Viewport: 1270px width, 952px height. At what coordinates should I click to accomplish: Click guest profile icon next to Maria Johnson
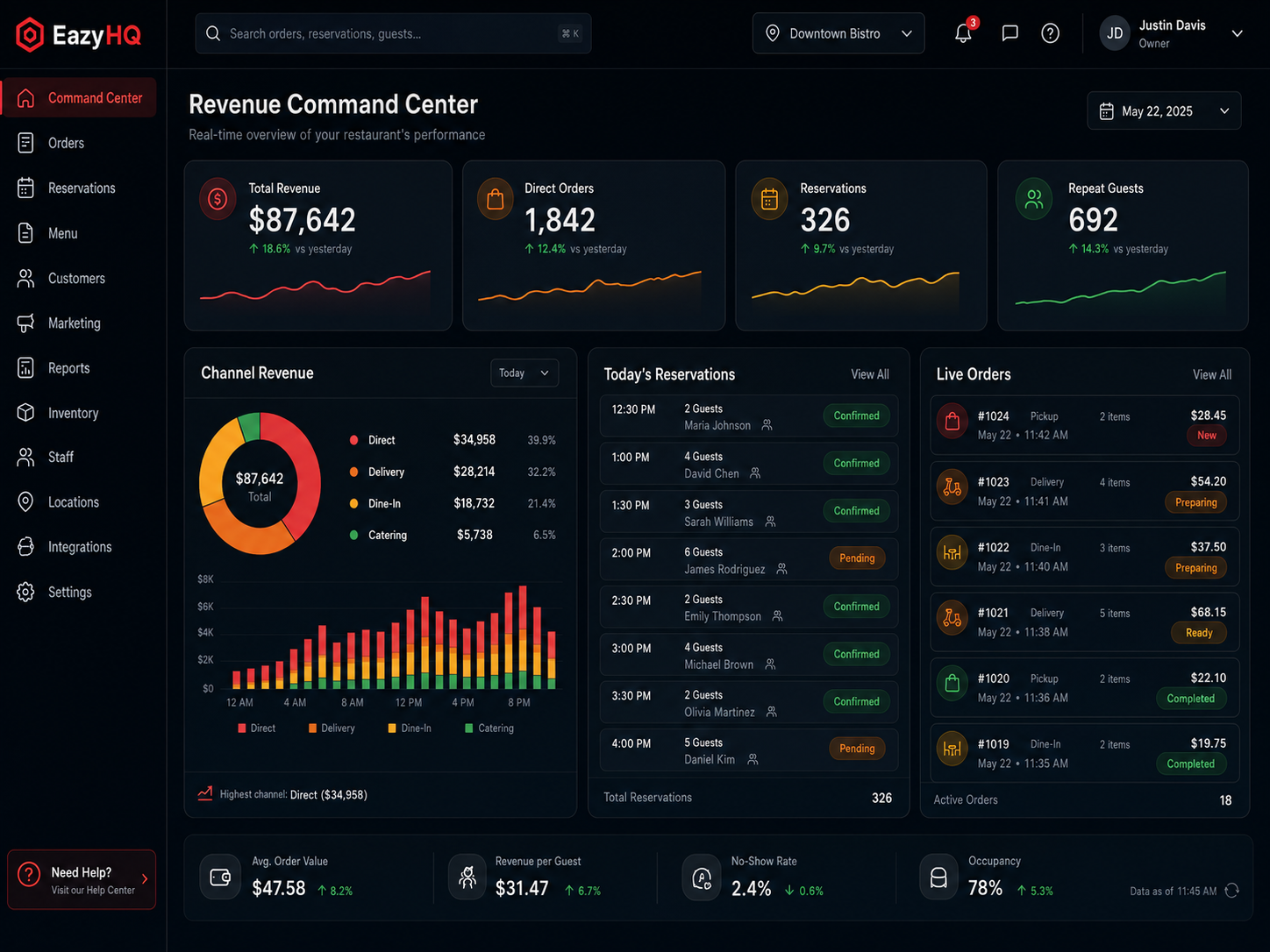click(x=767, y=425)
